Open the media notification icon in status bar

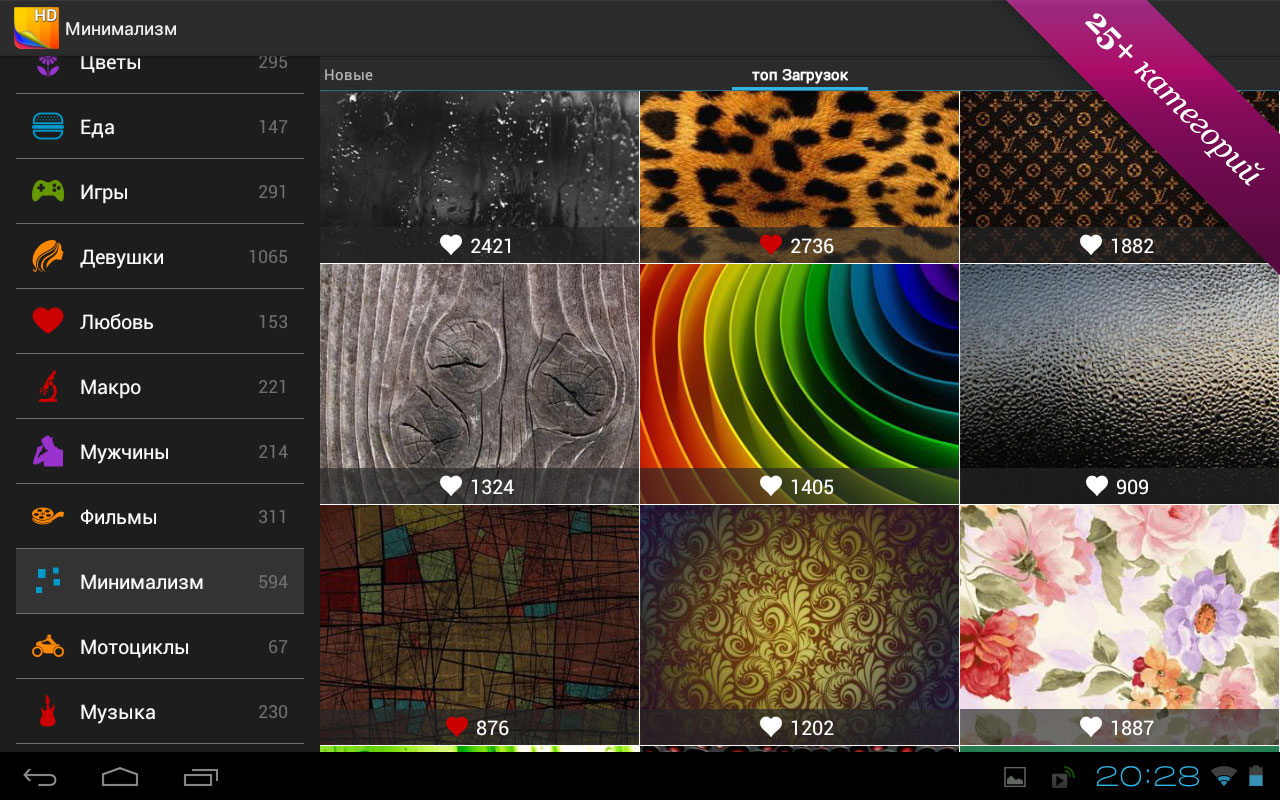tap(1062, 777)
